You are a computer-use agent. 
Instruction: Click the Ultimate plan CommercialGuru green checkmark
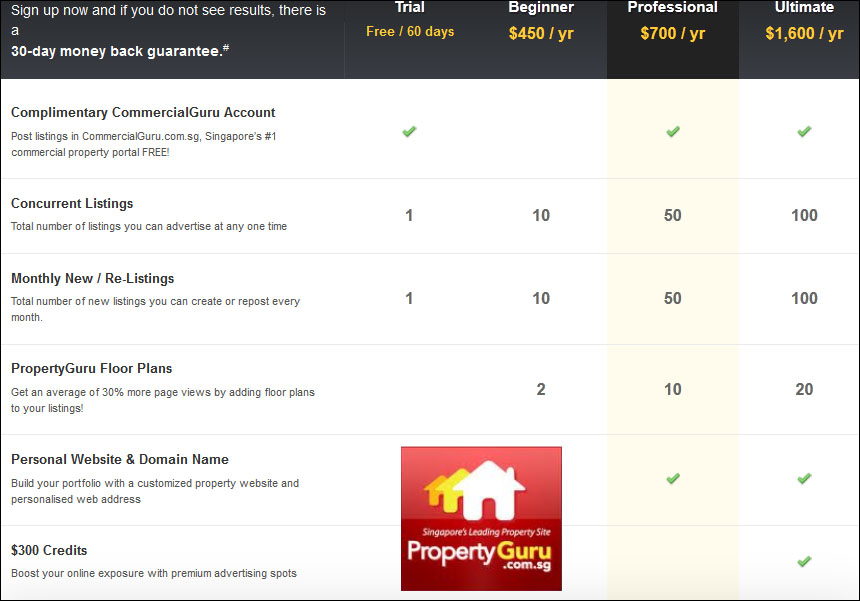tap(804, 132)
